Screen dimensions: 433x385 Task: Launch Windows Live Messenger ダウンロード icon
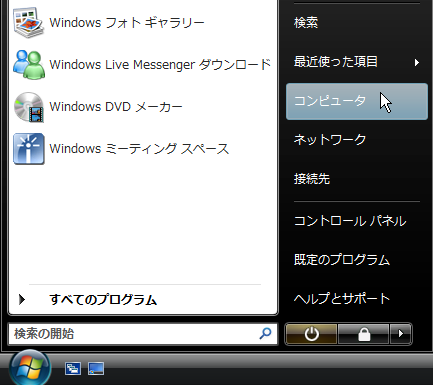(29, 65)
